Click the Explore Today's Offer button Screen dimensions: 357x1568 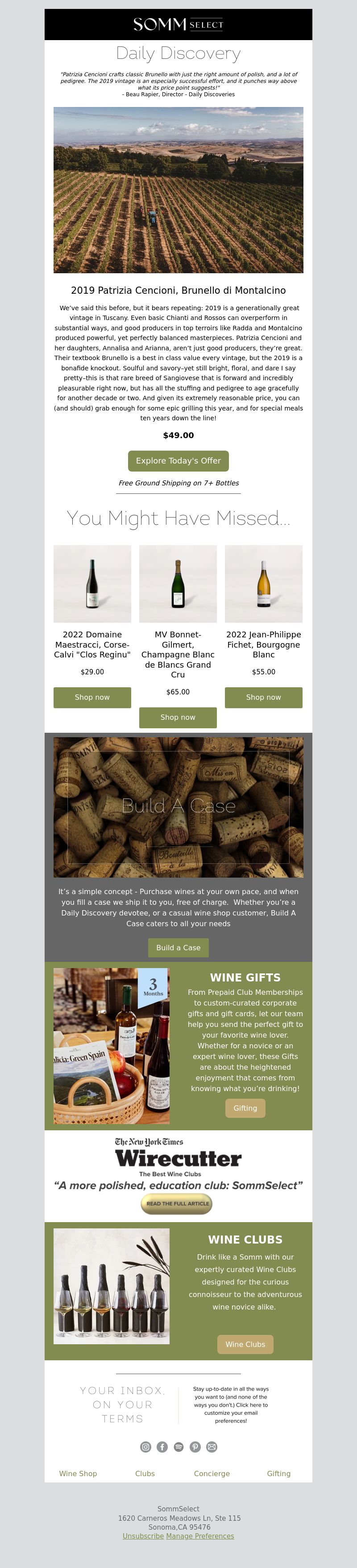tap(178, 461)
